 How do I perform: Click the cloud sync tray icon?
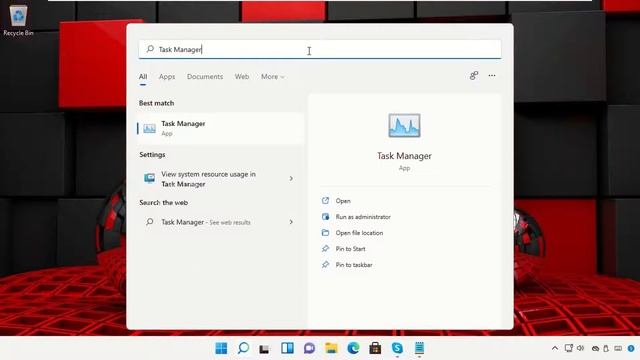pos(596,349)
